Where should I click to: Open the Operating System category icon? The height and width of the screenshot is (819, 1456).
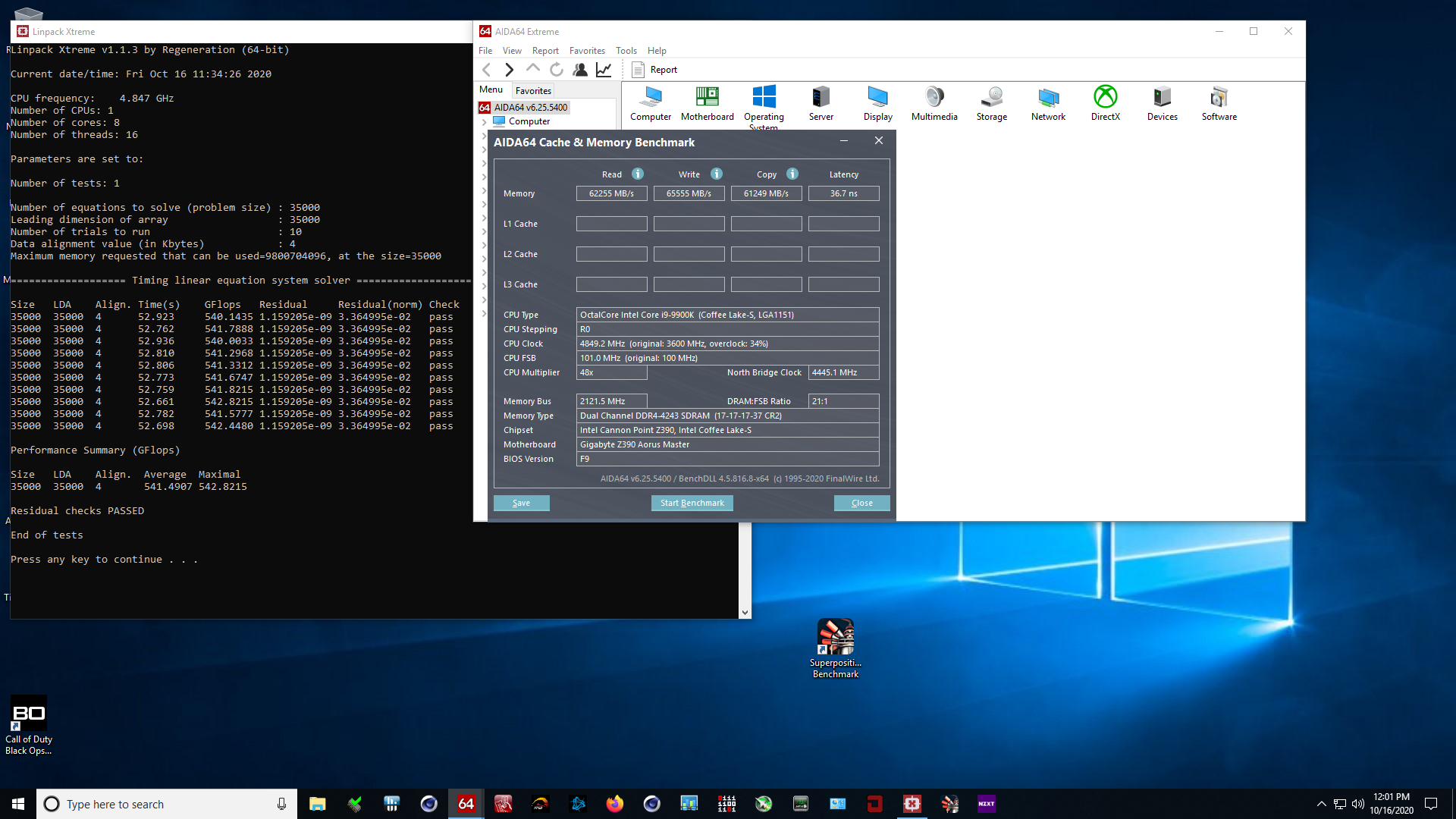764,107
